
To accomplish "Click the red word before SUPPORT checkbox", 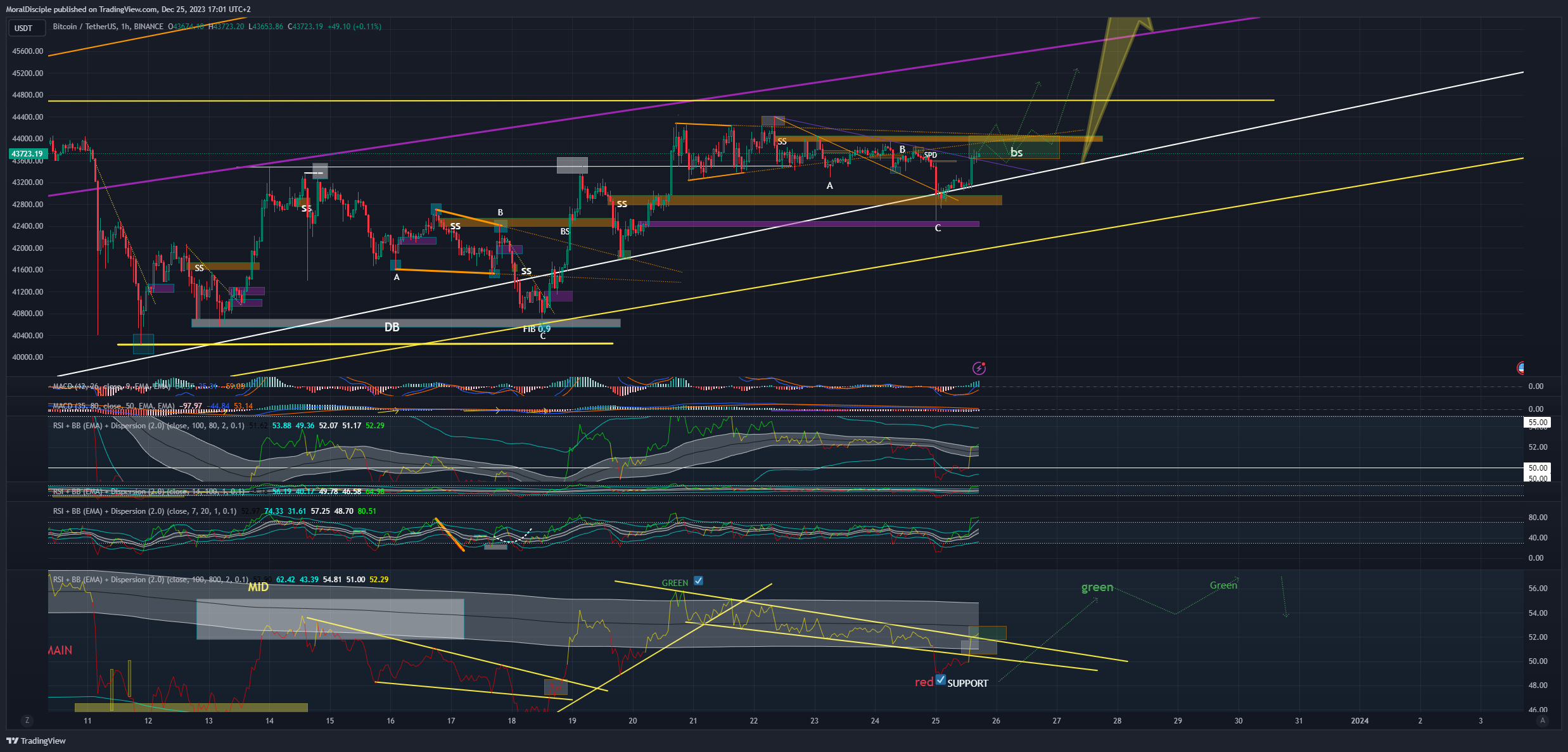I will click(x=924, y=682).
